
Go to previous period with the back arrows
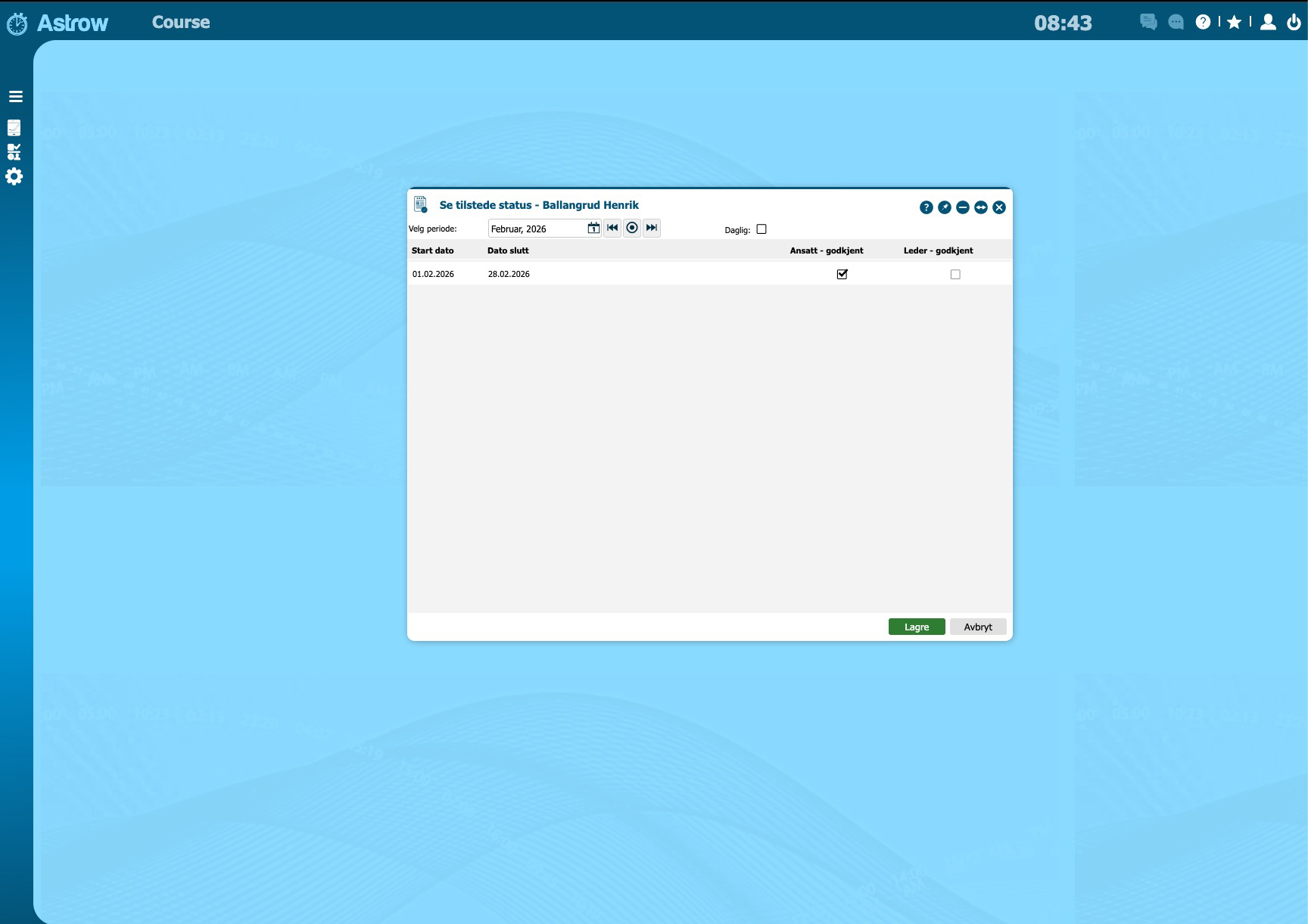(x=612, y=228)
